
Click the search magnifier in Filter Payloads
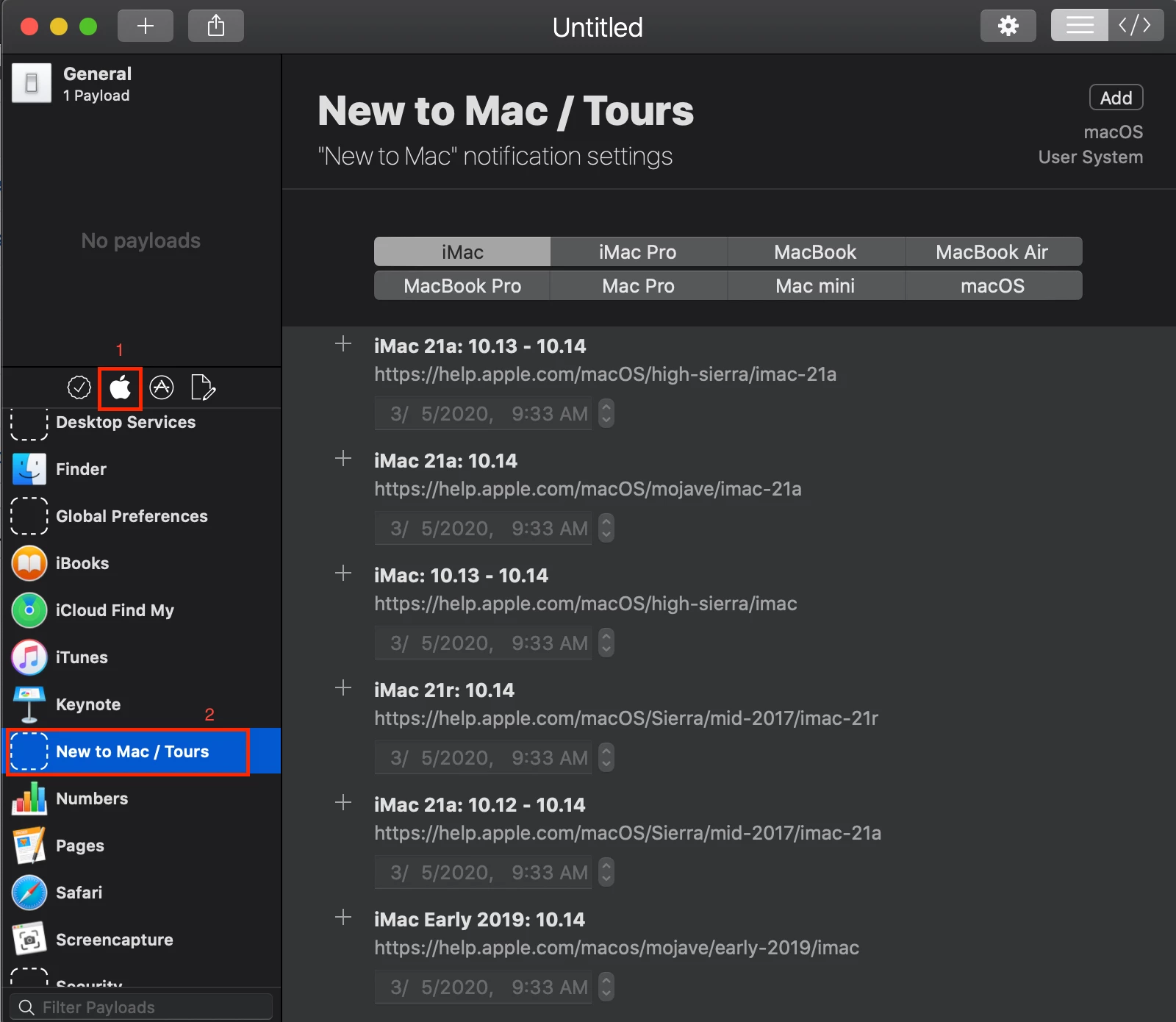(26, 1007)
